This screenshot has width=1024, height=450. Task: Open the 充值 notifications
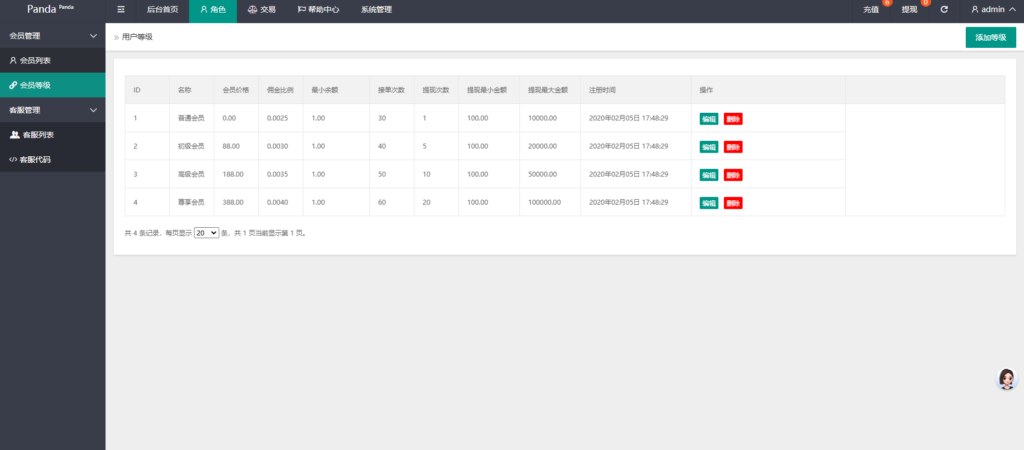[871, 10]
